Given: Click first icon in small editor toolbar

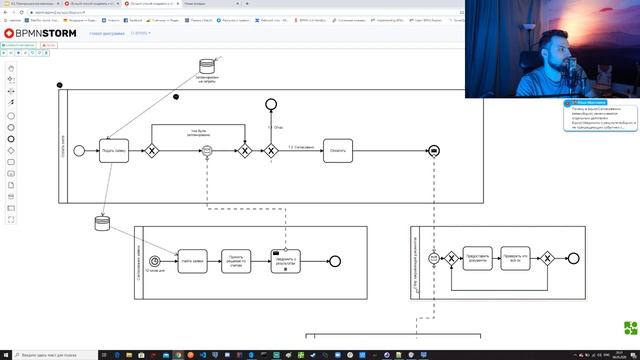Looking at the screenshot, I should click(x=4, y=53).
